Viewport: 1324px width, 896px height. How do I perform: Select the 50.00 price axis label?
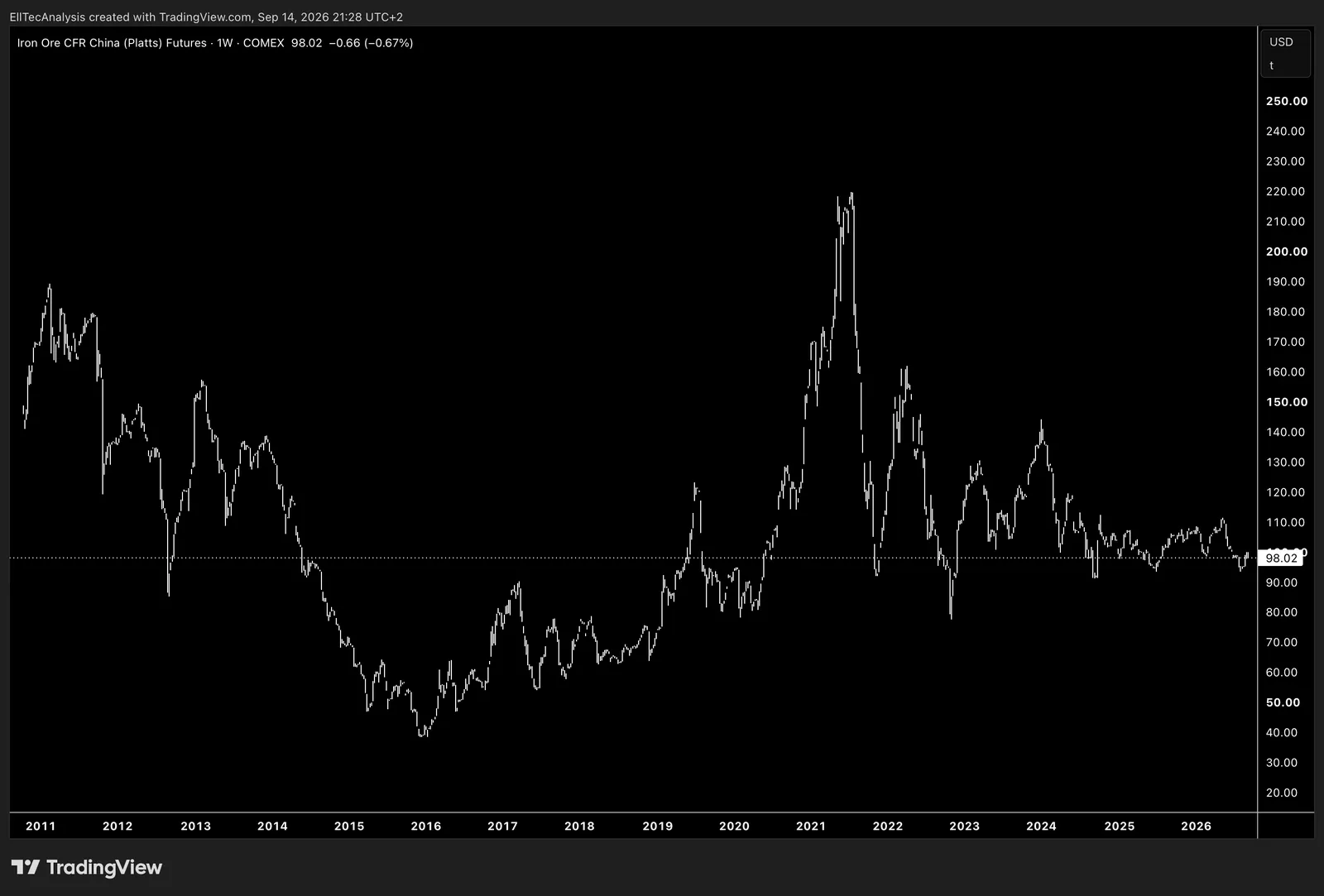(x=1283, y=702)
